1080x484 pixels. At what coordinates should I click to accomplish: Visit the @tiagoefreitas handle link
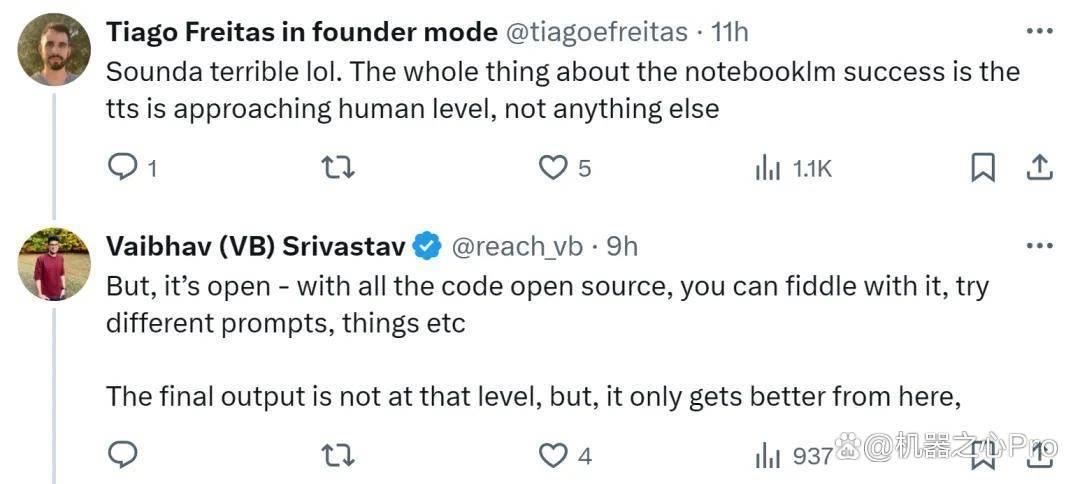pos(597,32)
